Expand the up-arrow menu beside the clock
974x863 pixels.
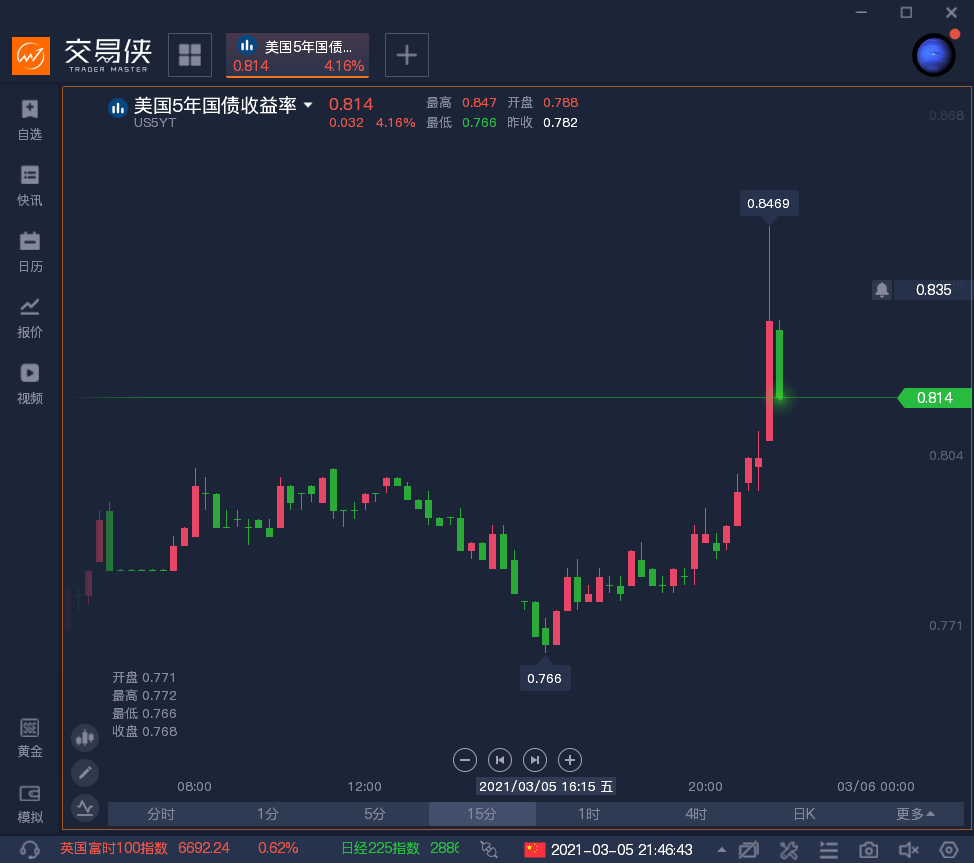click(722, 850)
